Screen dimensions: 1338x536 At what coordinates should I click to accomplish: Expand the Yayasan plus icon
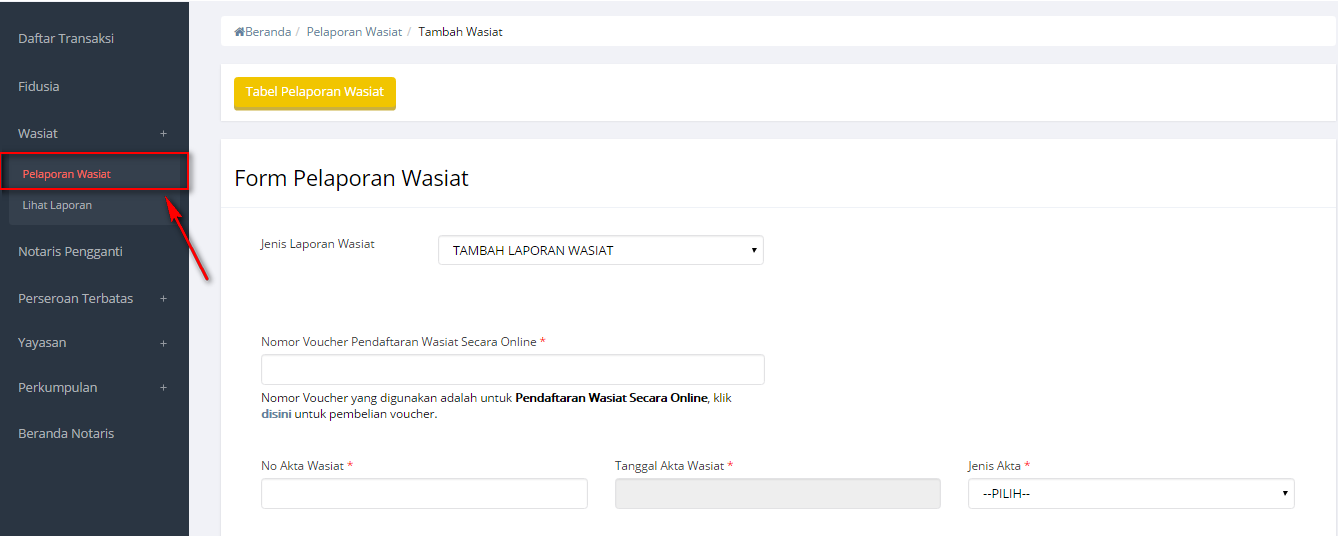pyautogui.click(x=163, y=343)
